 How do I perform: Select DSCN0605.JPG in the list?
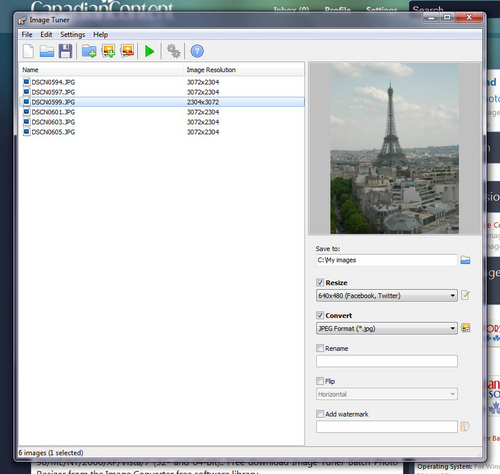[162, 132]
